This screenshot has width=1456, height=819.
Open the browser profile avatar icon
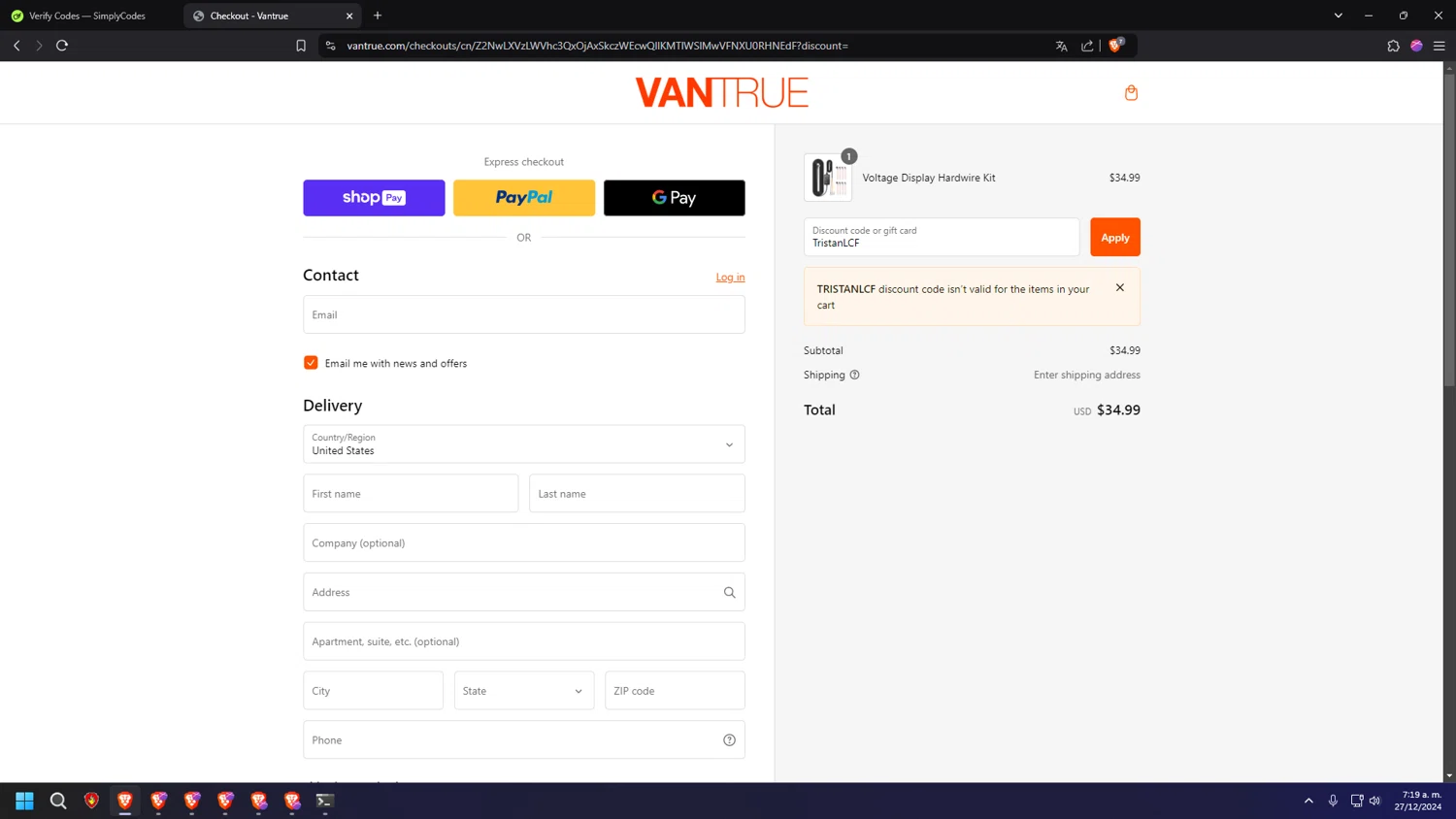point(1416,46)
